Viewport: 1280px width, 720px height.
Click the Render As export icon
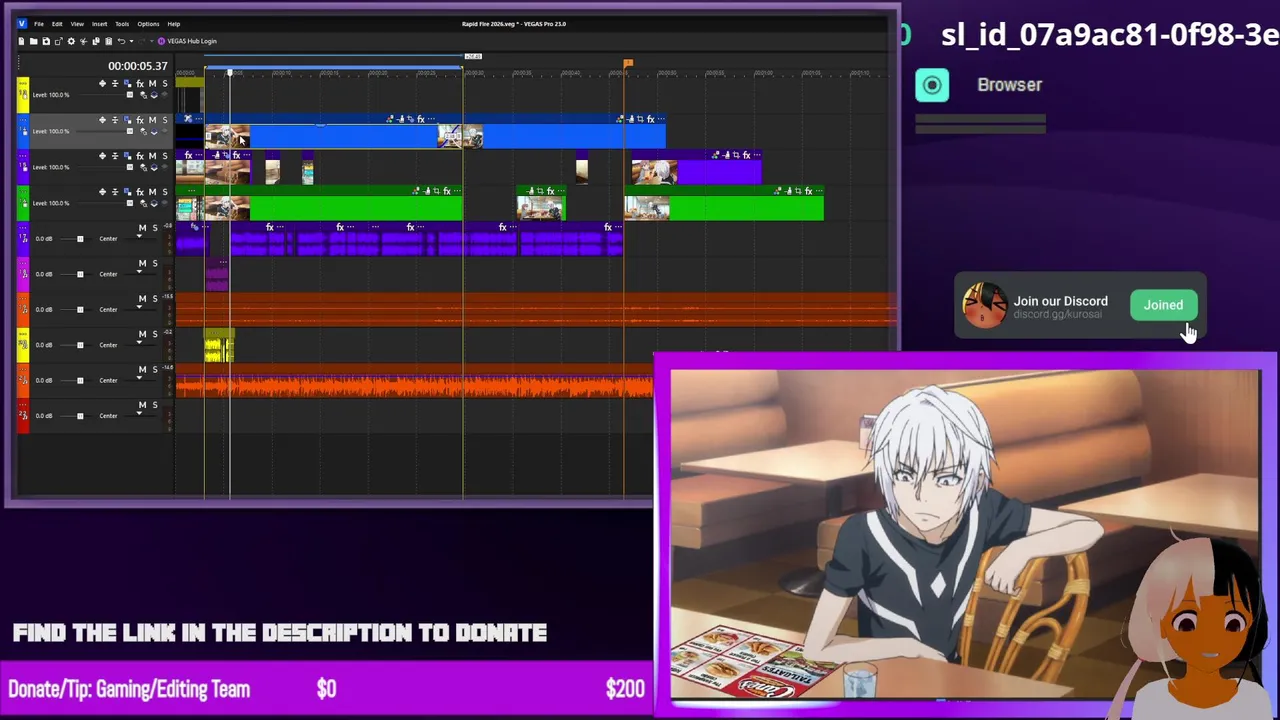[59, 41]
